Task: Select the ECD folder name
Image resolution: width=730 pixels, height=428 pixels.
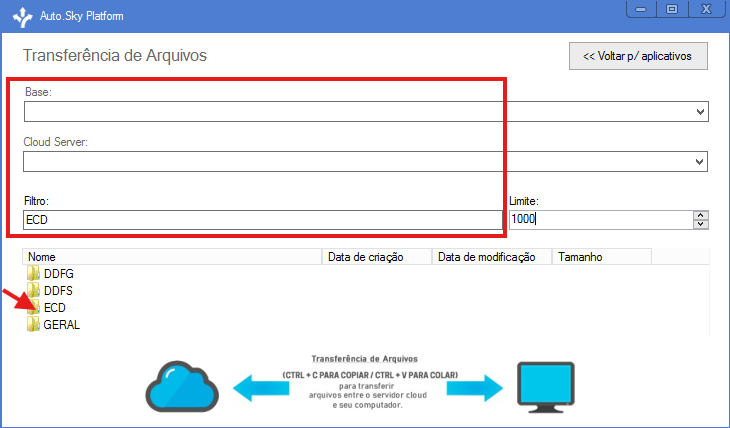Action: [54, 308]
